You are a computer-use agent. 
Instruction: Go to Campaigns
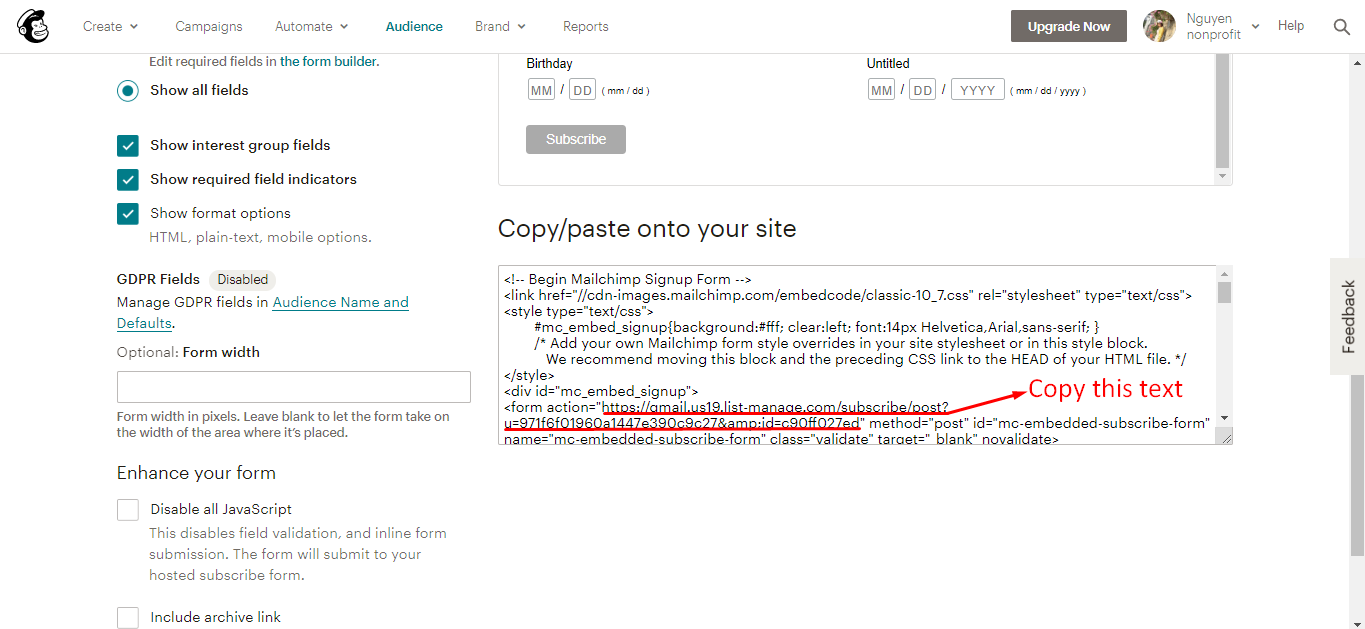(x=209, y=27)
